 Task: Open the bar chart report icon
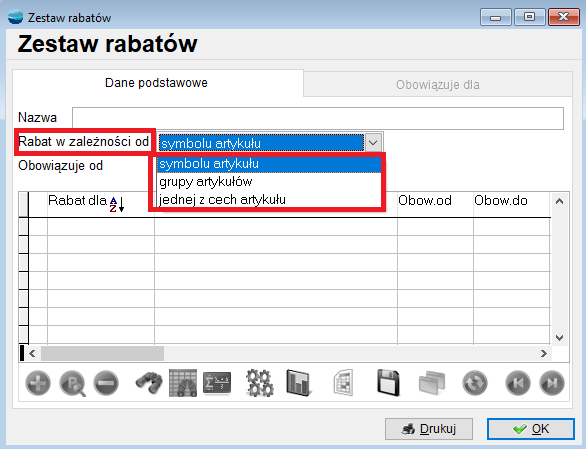point(298,383)
